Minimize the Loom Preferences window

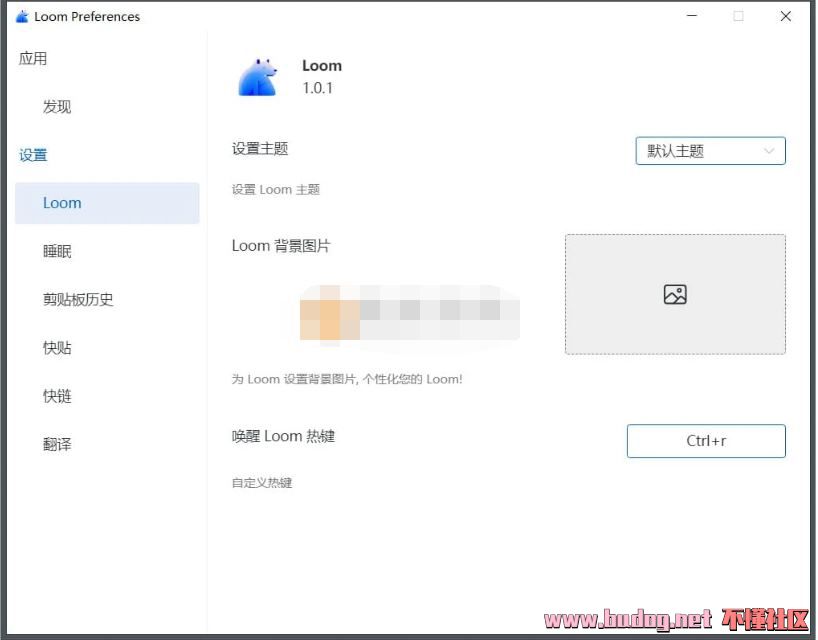click(x=691, y=17)
